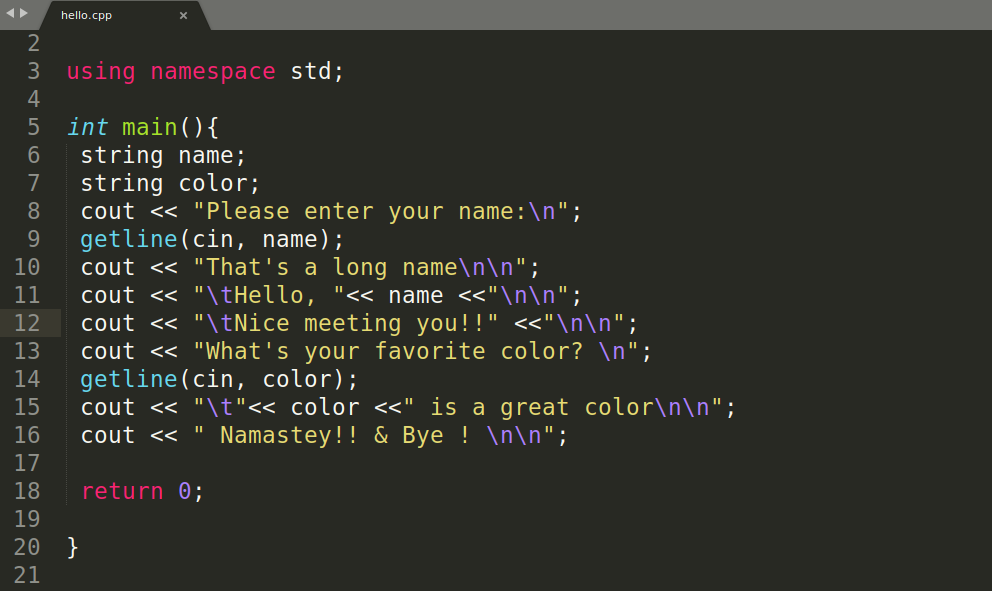This screenshot has width=992, height=591.
Task: Place cursor on 'is a great color' string
Action: click(540, 407)
